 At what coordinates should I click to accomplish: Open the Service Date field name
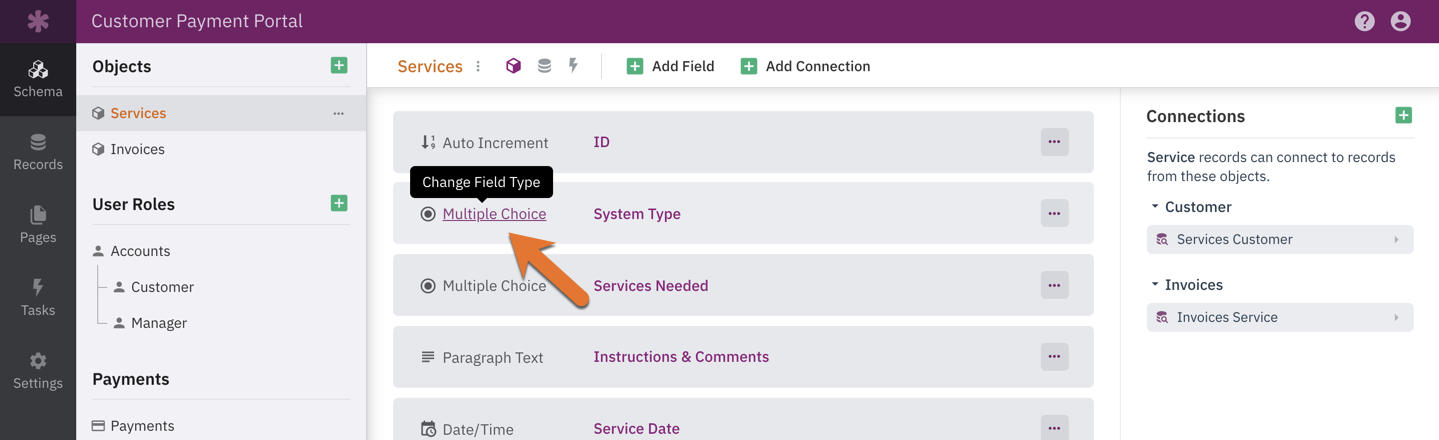pyautogui.click(x=636, y=429)
